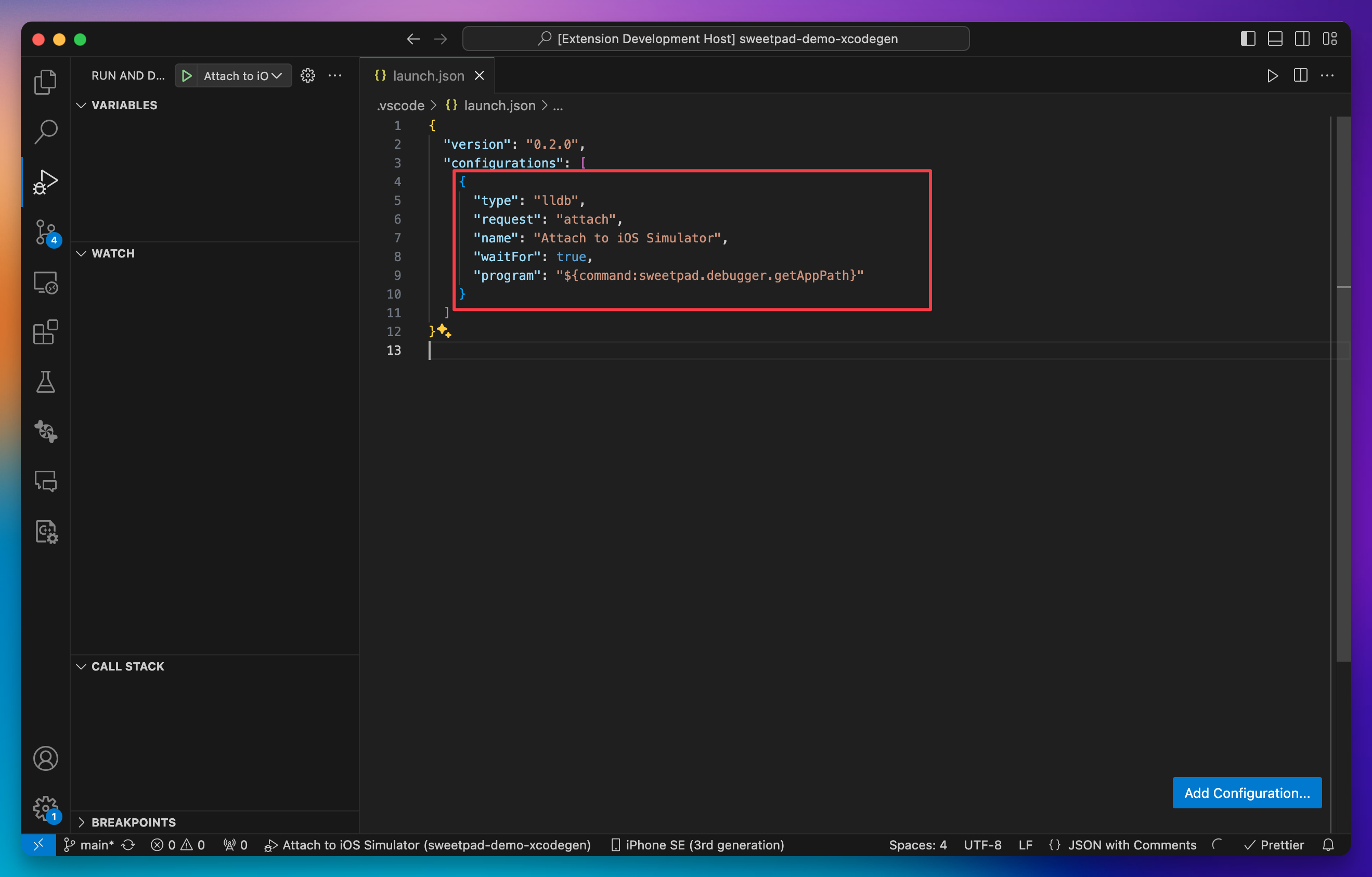
Task: Open the Search view
Action: (x=46, y=131)
